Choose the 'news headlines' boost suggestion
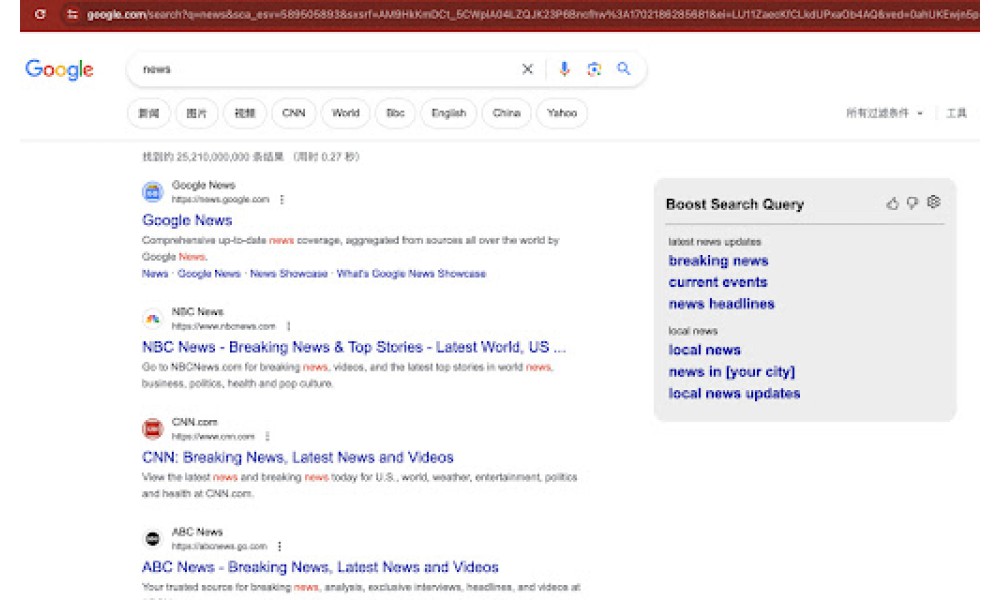The height and width of the screenshot is (600, 1000). (x=721, y=304)
